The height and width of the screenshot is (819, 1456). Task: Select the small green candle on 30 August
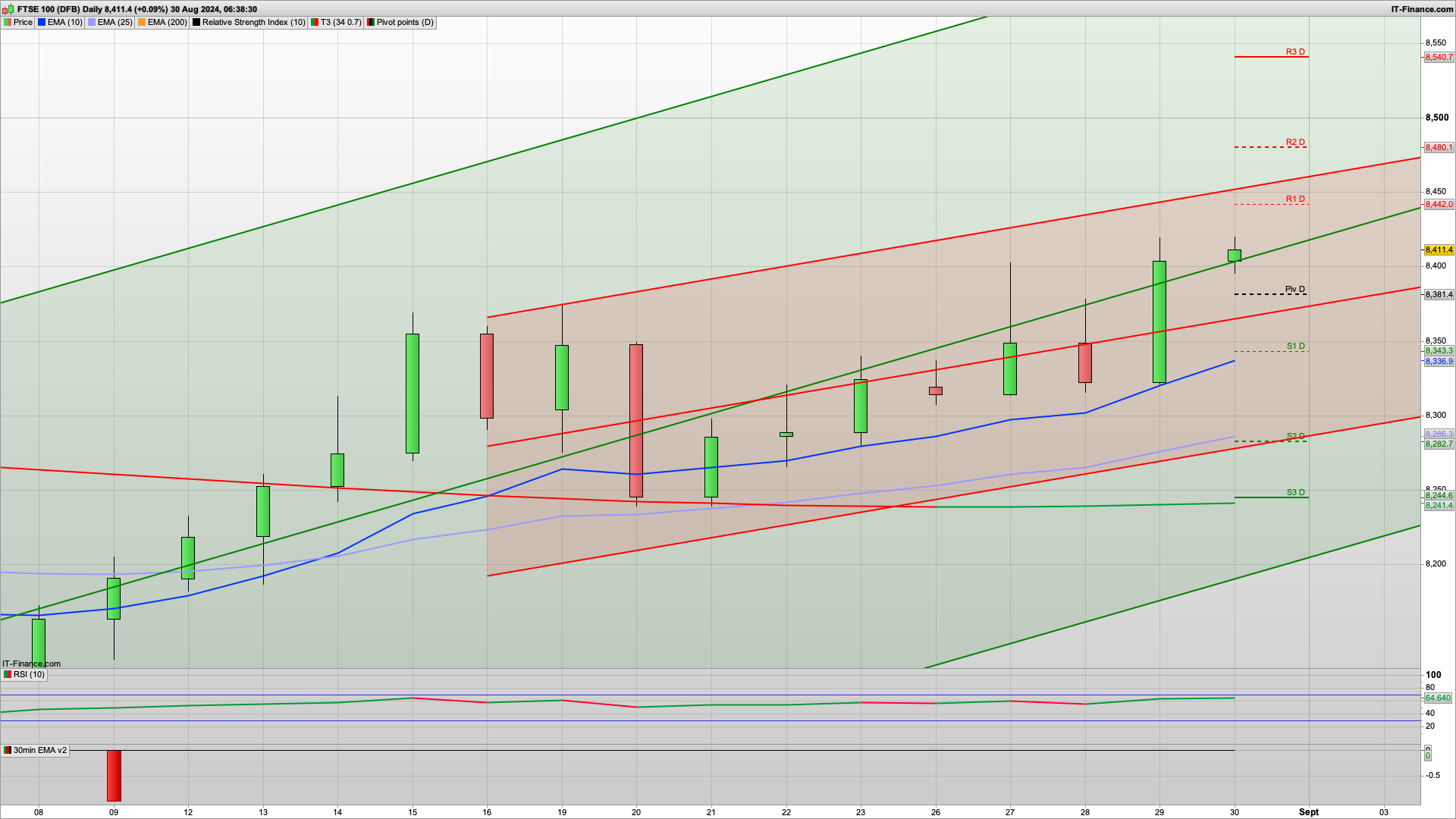tap(1235, 256)
